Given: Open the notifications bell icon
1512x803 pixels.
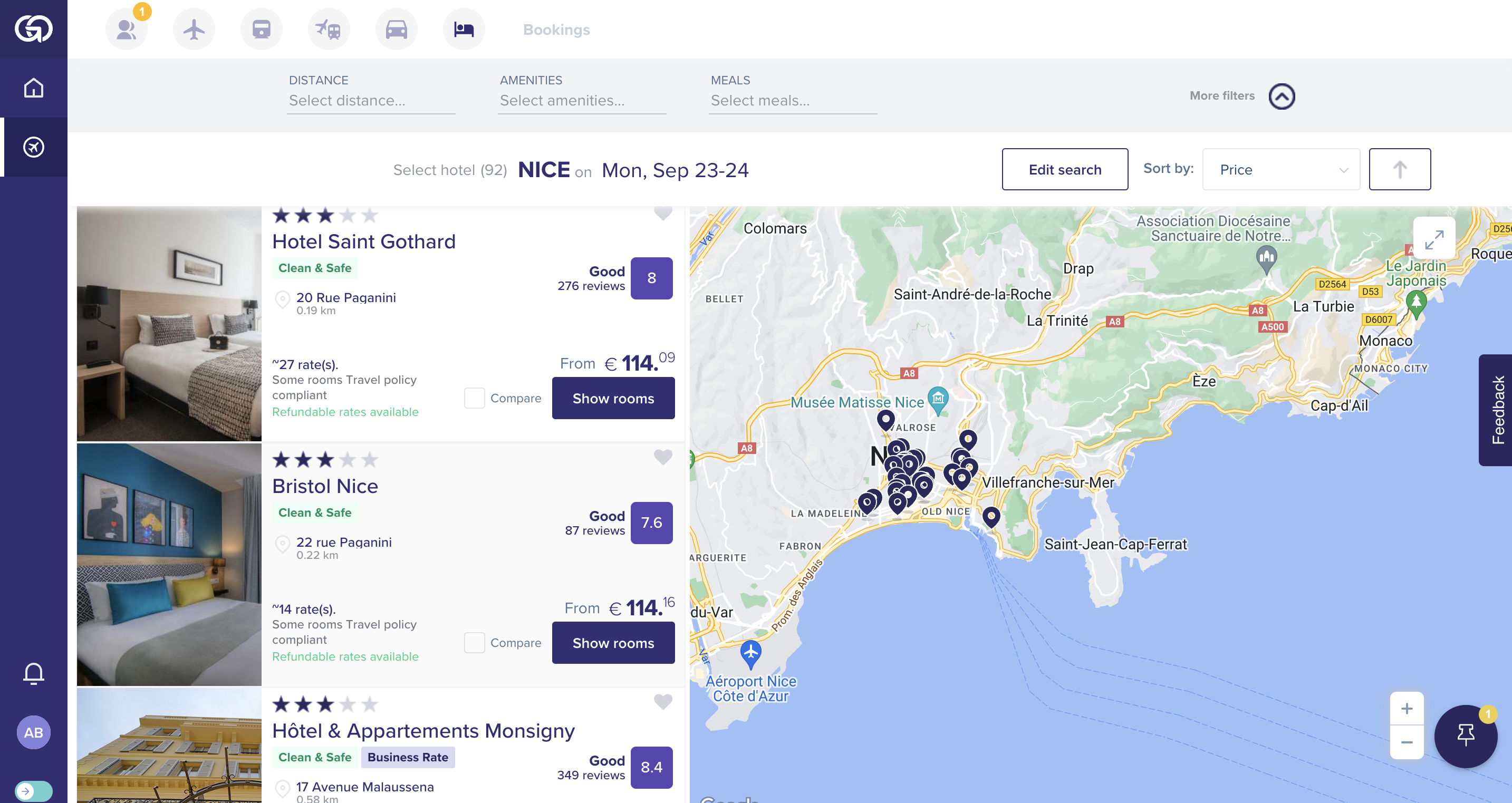Looking at the screenshot, I should 33,673.
